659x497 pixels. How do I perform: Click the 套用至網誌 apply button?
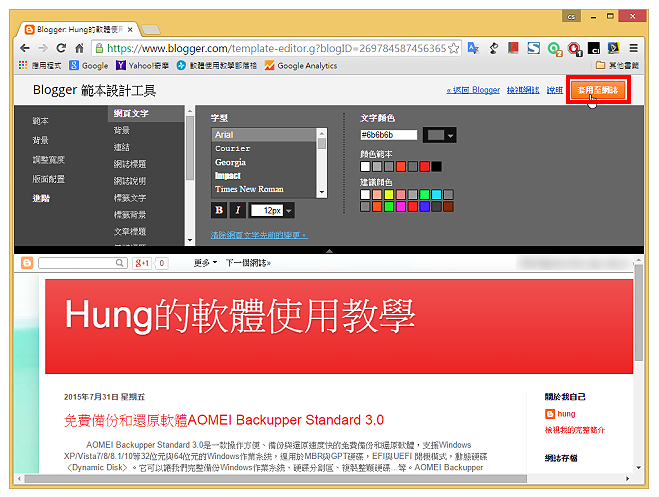tap(598, 90)
